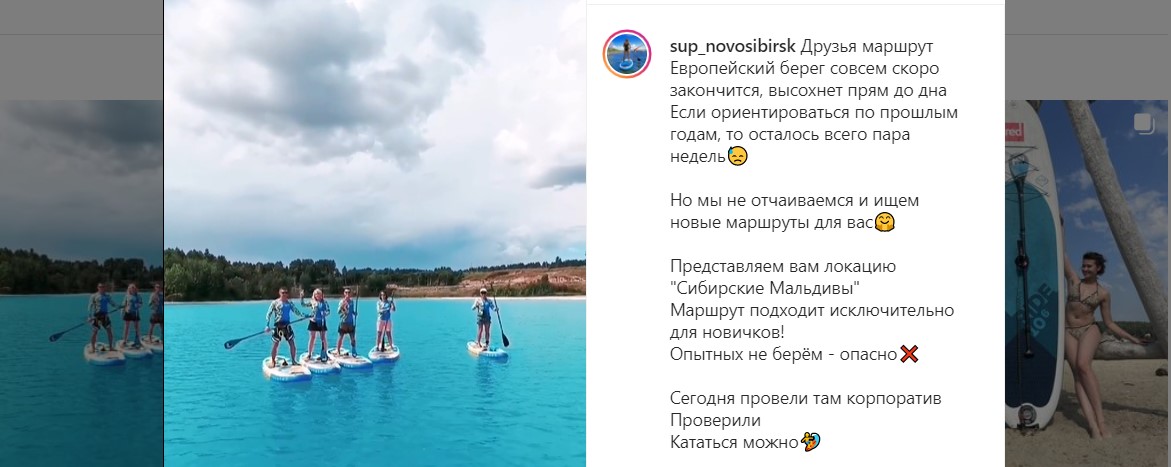Click the "Сегодня провели там корпоратив" line
This screenshot has height=467, width=1171.
[806, 398]
